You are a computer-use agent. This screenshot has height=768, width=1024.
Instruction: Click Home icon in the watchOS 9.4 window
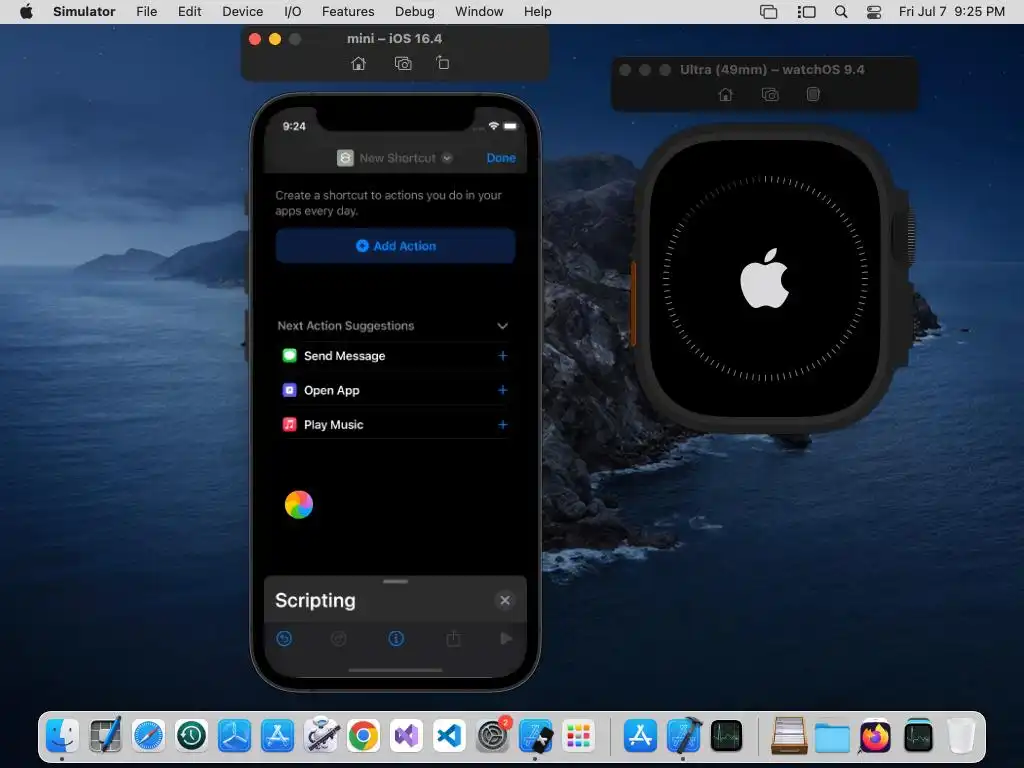coord(726,95)
